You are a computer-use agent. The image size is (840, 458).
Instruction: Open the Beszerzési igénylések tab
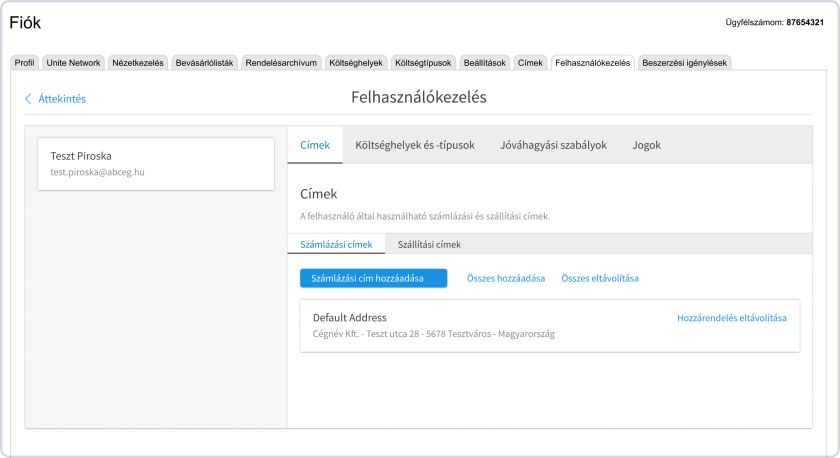point(685,63)
